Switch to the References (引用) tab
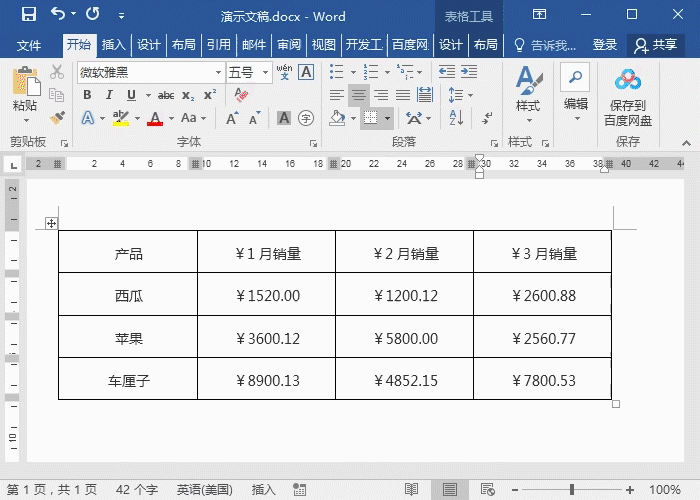 pos(219,45)
